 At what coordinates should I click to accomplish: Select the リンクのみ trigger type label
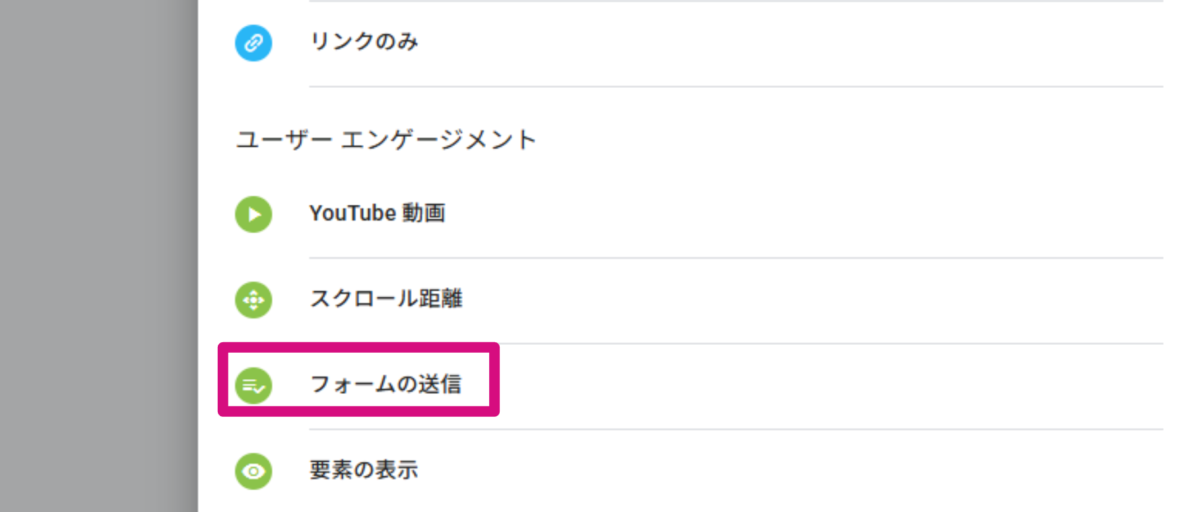pos(363,43)
